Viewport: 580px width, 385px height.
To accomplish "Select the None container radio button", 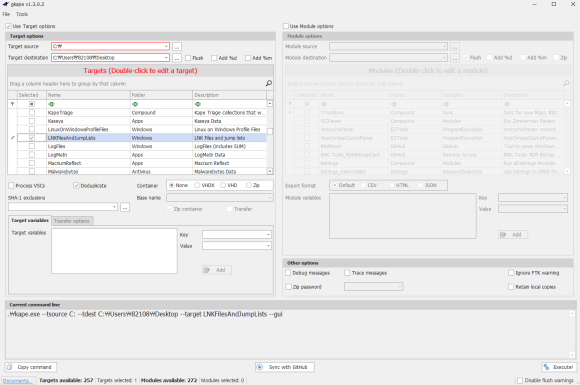I will pos(172,185).
